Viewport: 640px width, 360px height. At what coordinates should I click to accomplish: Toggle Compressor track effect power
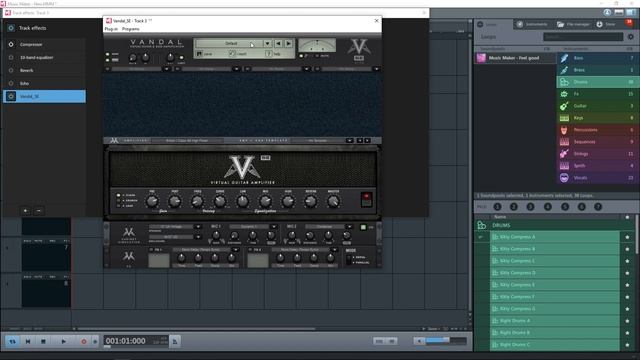click(11, 44)
